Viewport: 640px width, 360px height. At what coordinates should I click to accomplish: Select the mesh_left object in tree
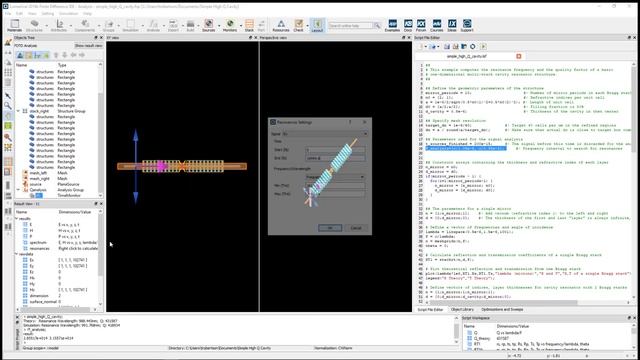pyautogui.click(x=38, y=173)
